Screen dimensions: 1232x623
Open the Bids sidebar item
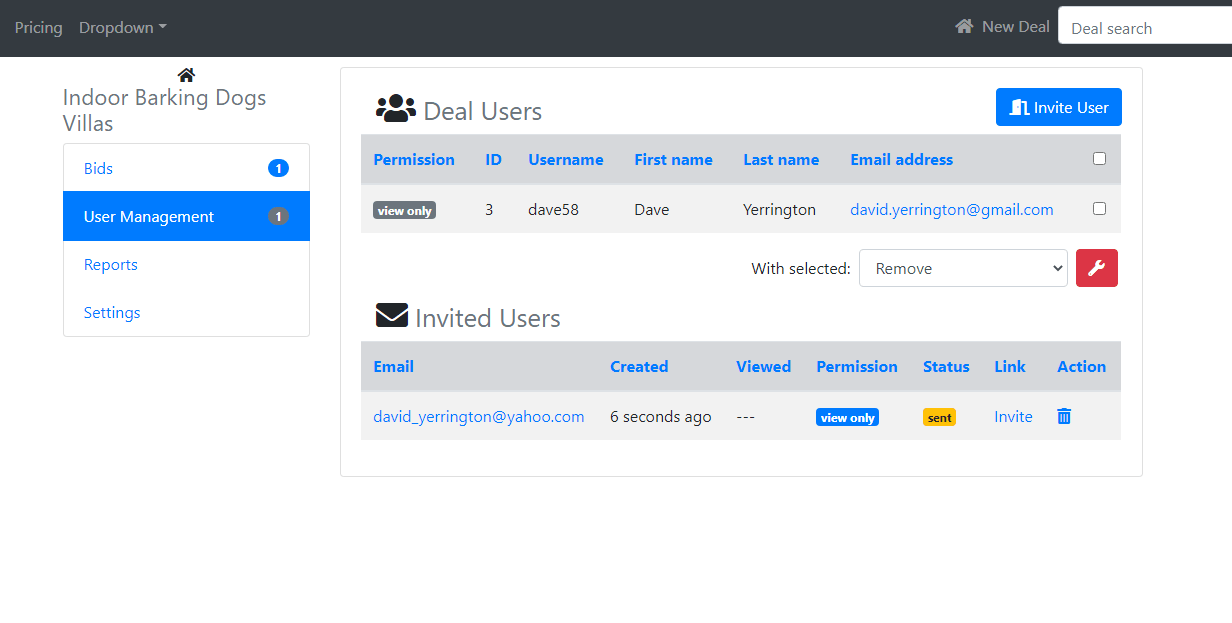point(98,168)
